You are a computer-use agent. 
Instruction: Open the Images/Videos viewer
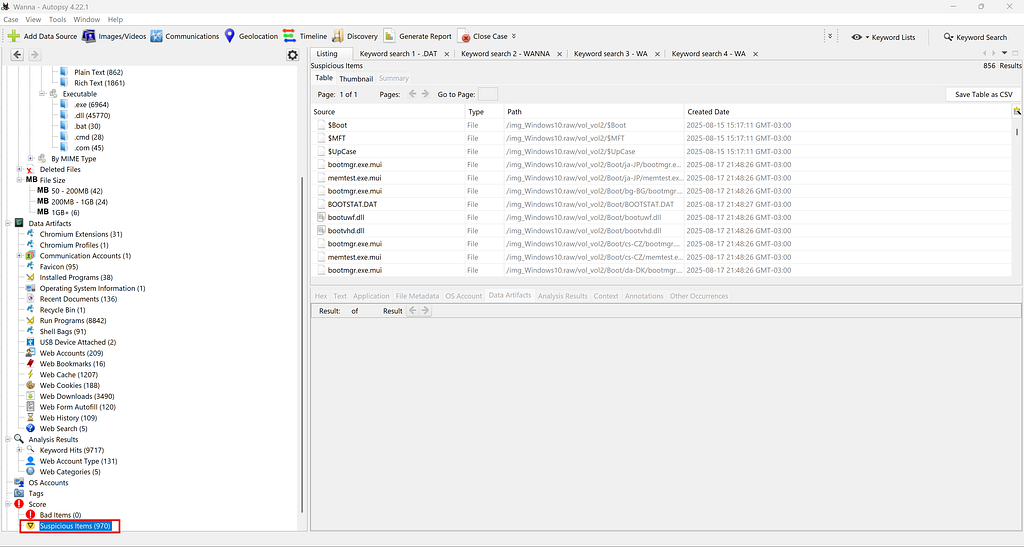pyautogui.click(x=114, y=36)
